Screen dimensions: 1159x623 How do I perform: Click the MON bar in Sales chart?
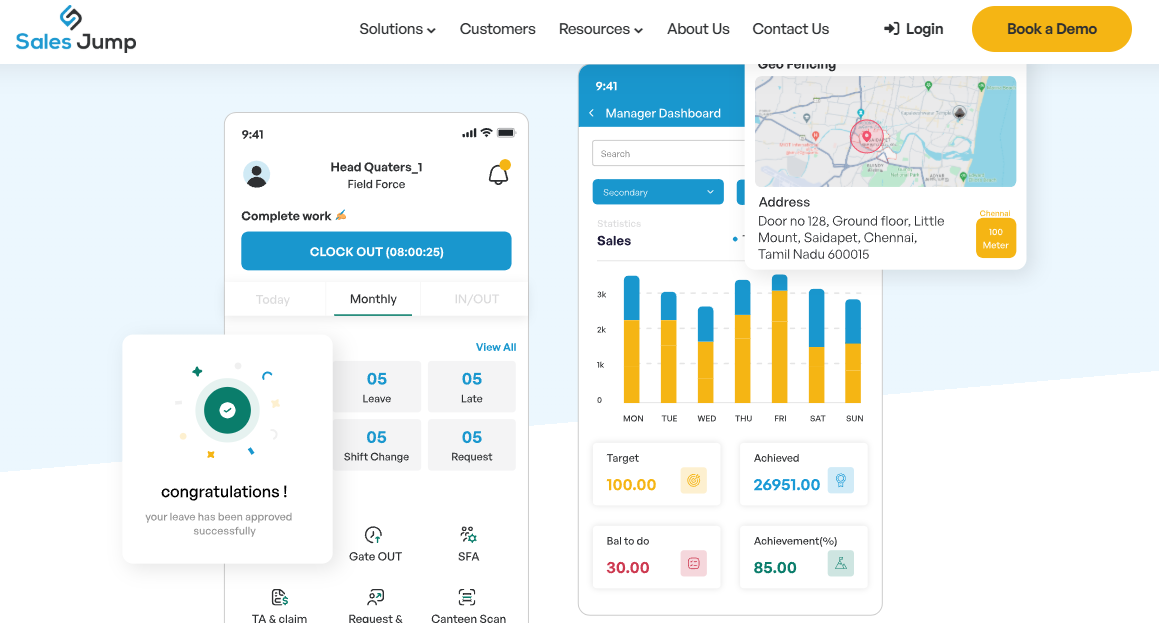(x=631, y=339)
